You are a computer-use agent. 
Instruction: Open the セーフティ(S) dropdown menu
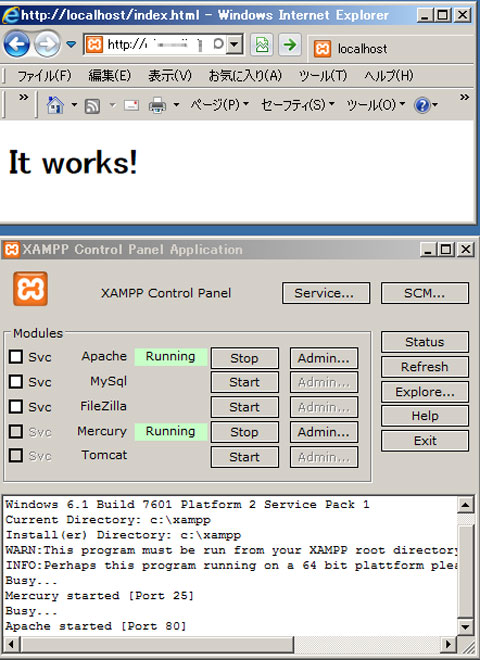click(x=298, y=104)
